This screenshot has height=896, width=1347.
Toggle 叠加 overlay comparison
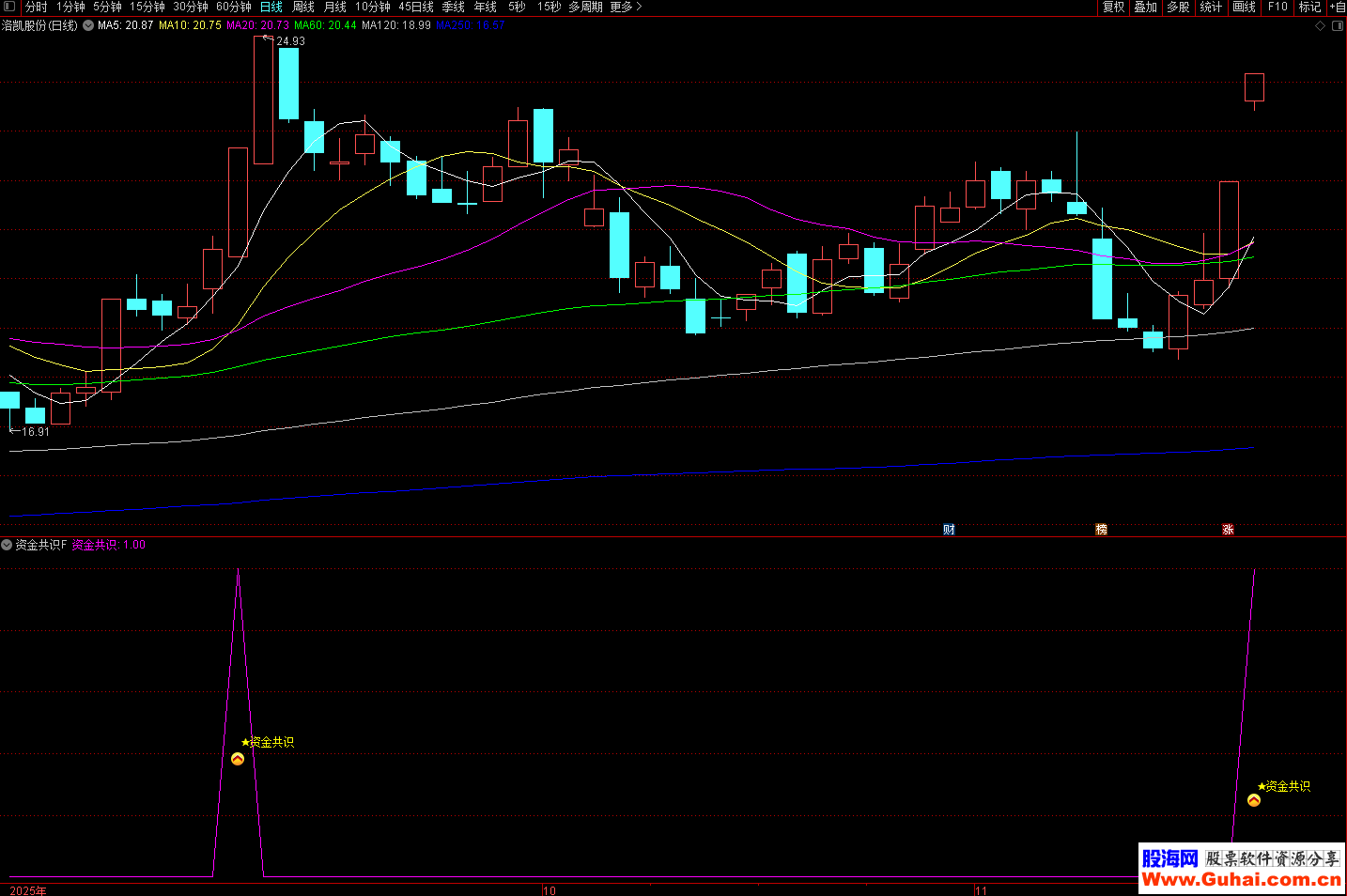pos(1145,7)
